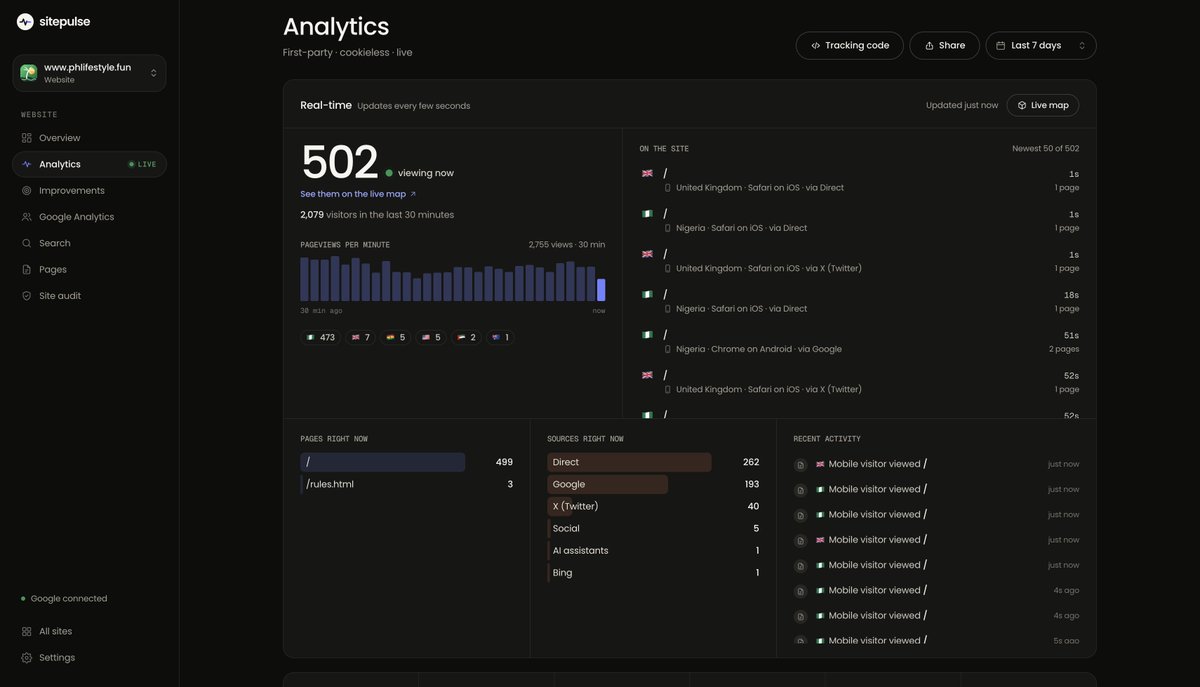The height and width of the screenshot is (687, 1200).
Task: Click the Google source bar
Action: tap(607, 484)
